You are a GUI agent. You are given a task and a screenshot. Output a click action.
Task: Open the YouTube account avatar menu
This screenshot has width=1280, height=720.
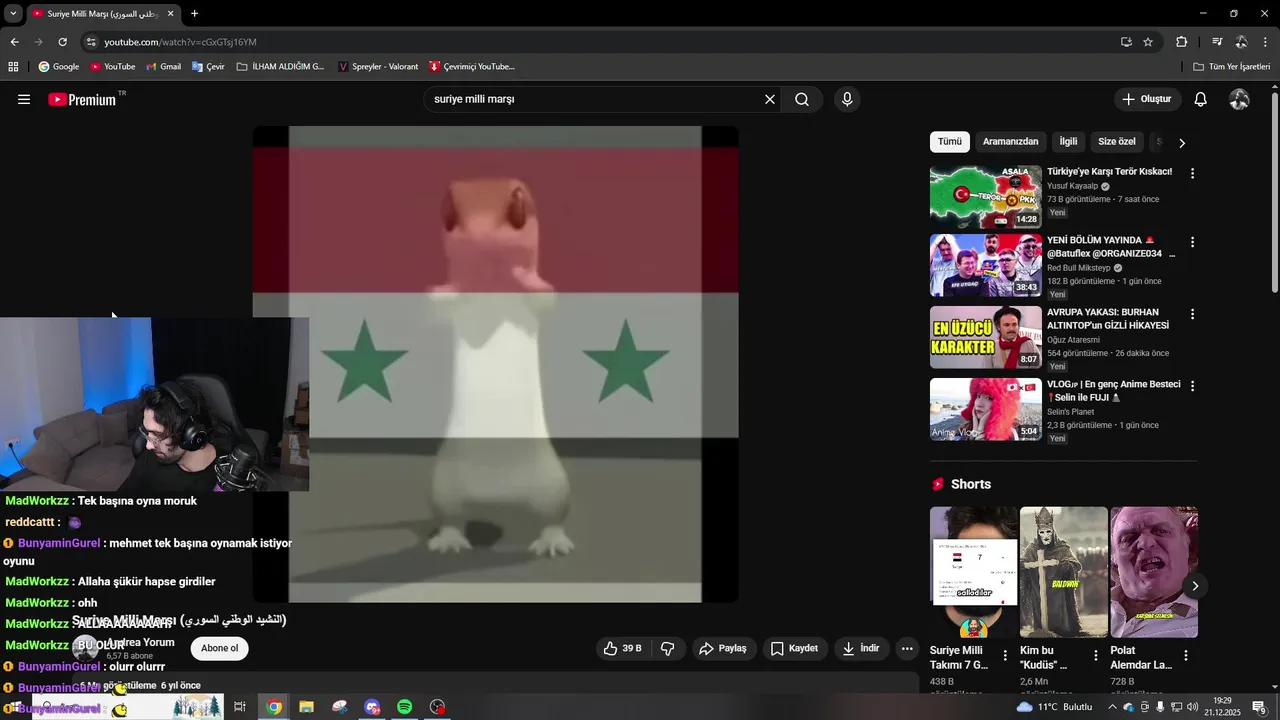click(x=1239, y=99)
